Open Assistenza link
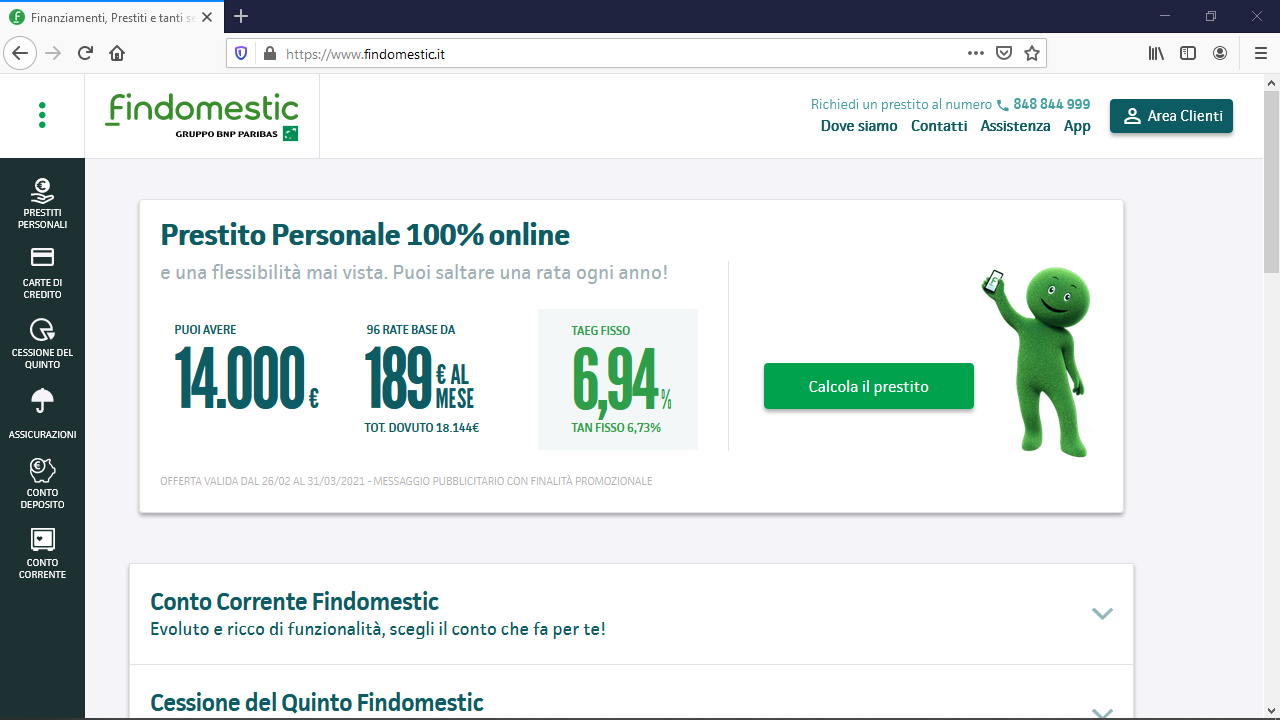Image resolution: width=1280 pixels, height=720 pixels. pos(1015,126)
